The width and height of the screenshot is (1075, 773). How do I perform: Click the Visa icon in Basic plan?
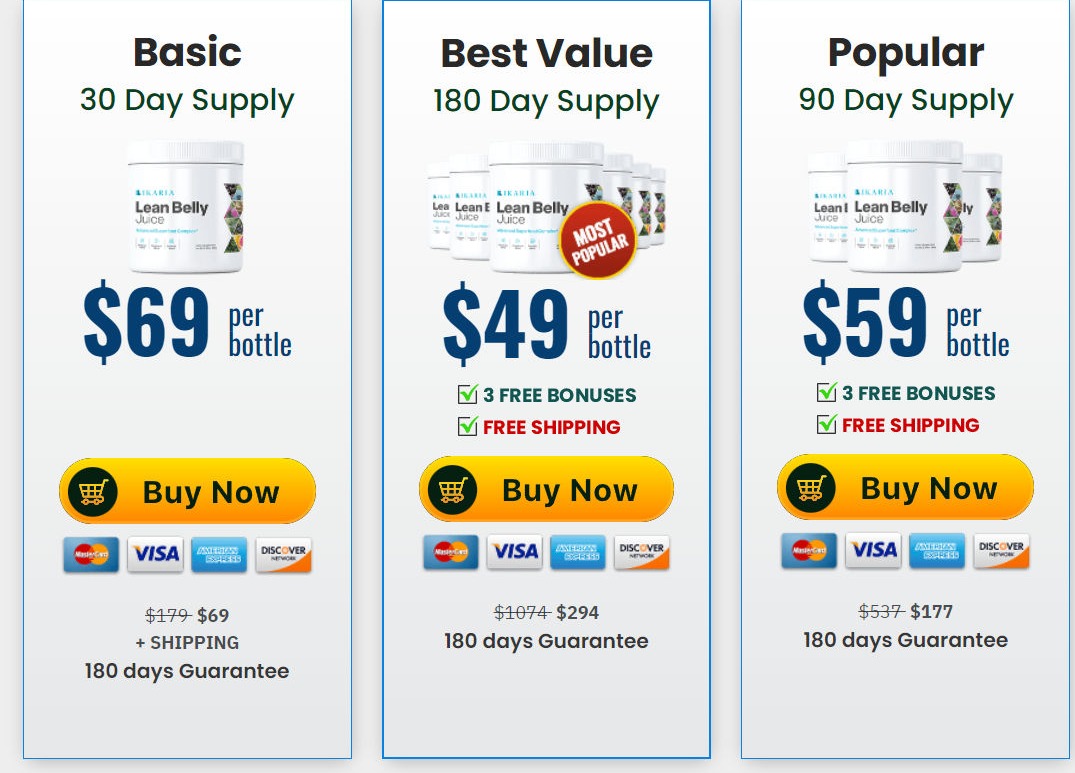click(x=155, y=555)
